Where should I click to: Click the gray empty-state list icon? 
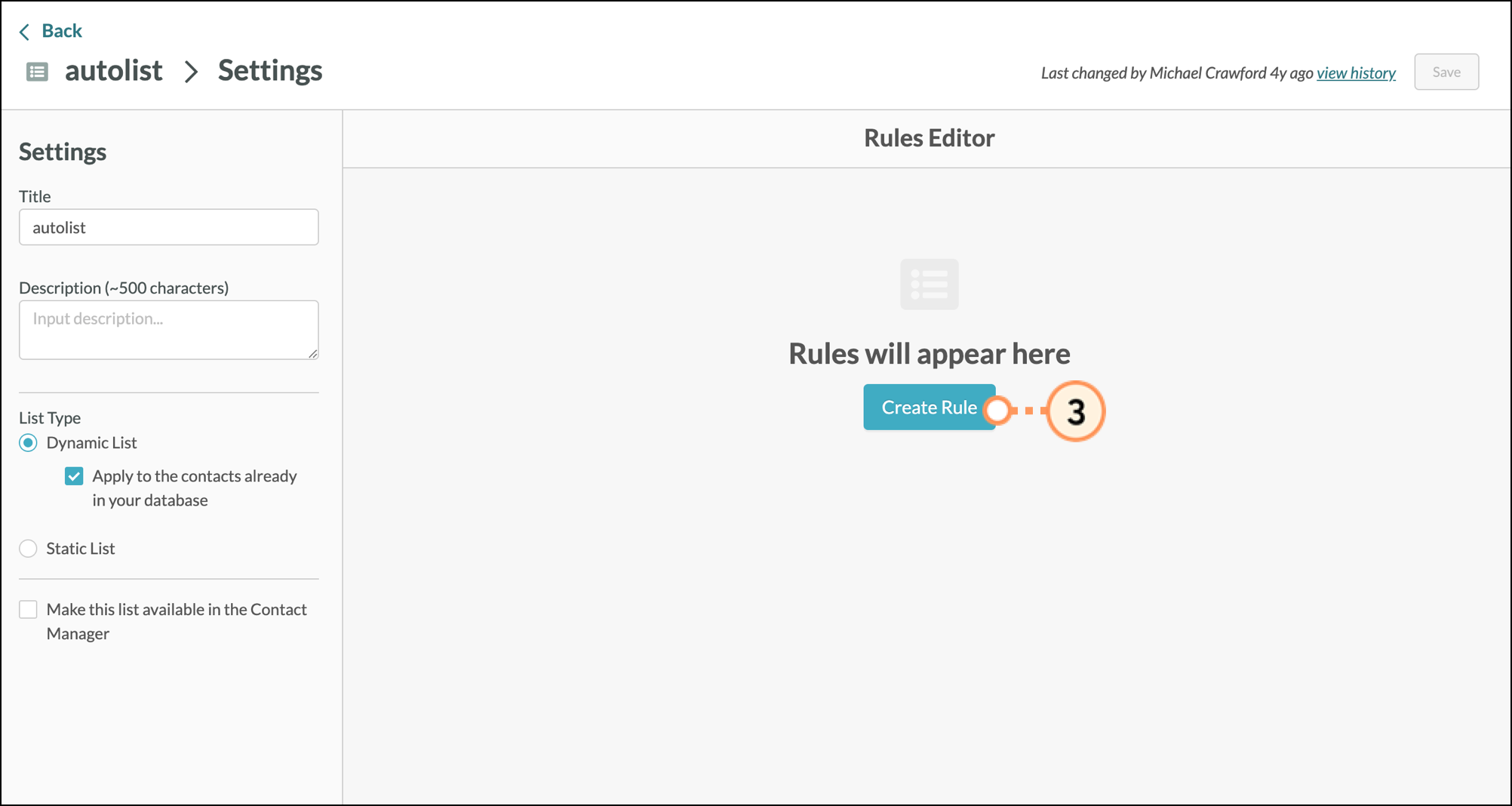[x=929, y=285]
